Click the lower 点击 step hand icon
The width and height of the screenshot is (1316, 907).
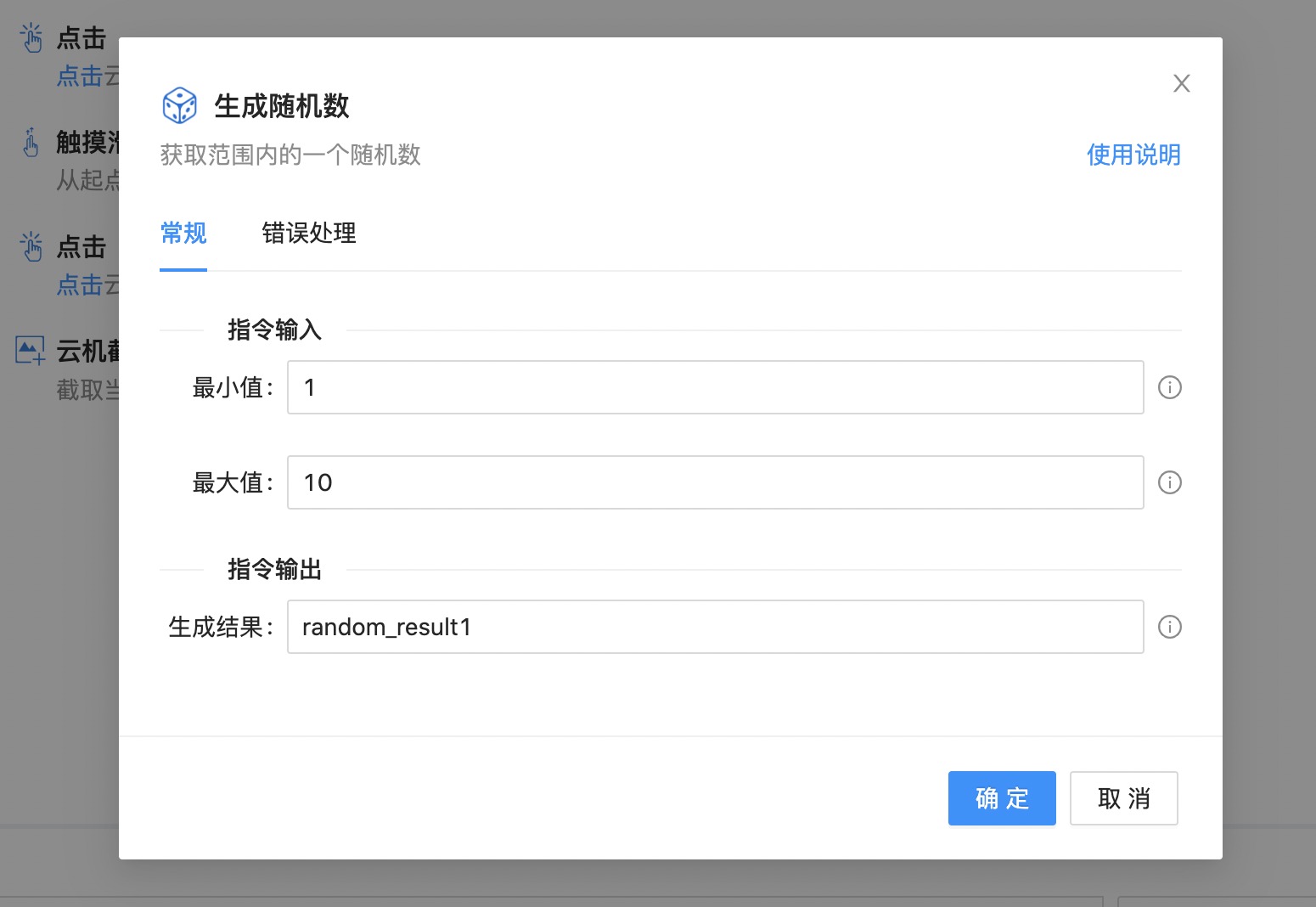[31, 247]
